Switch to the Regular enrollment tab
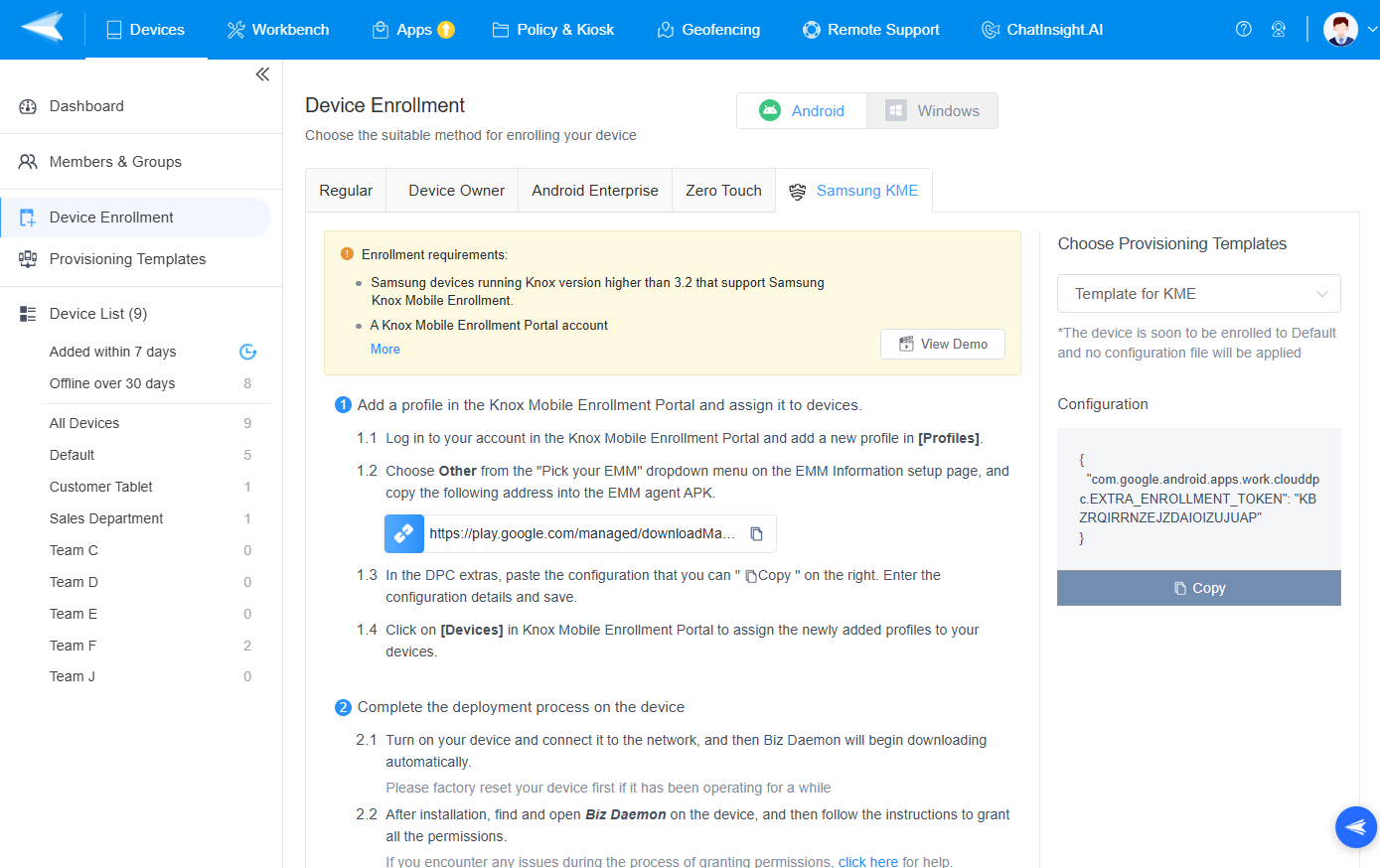 (346, 190)
